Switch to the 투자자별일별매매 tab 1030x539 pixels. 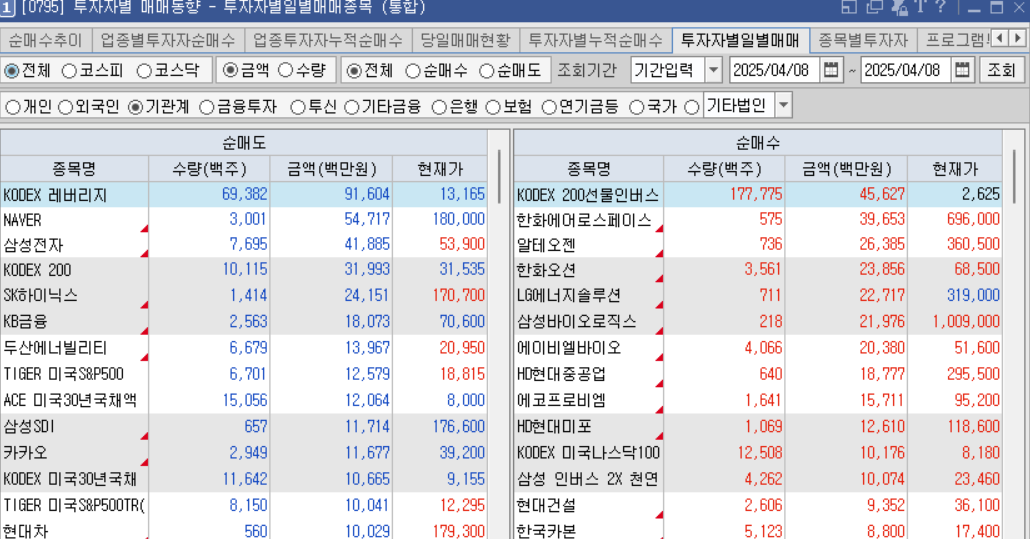coord(740,41)
